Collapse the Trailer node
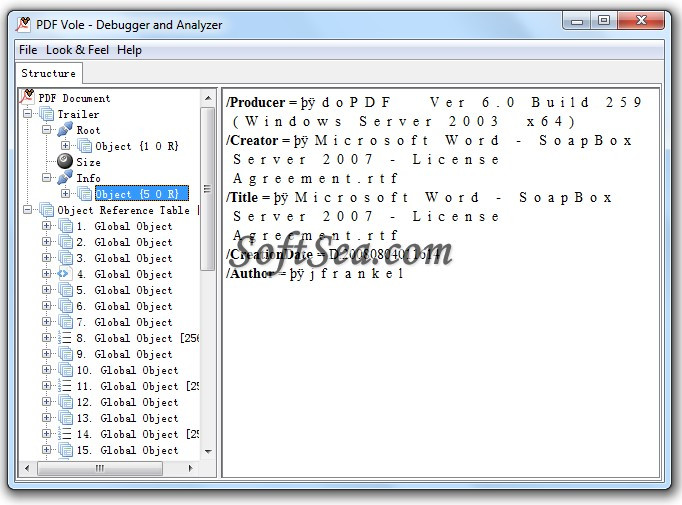 27,114
